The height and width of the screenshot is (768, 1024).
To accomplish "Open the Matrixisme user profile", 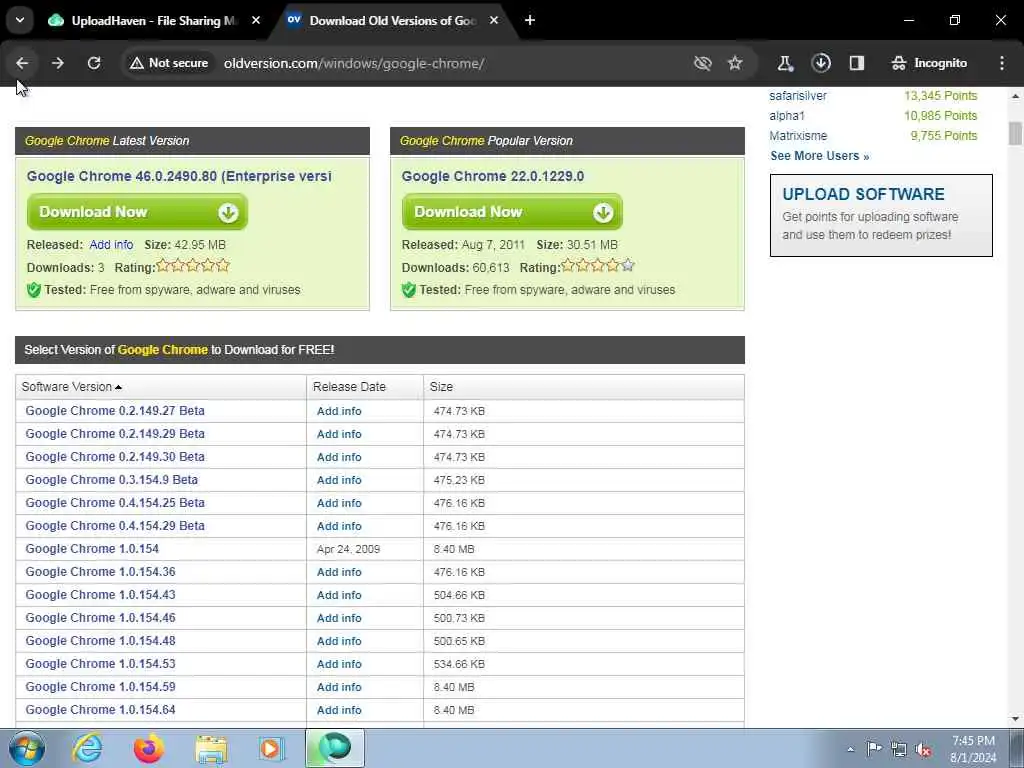I will coord(798,136).
